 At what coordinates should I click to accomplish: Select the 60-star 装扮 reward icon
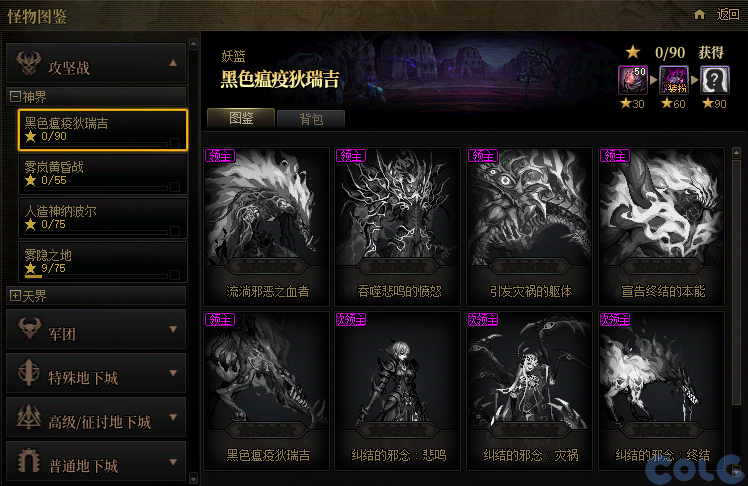tap(674, 80)
